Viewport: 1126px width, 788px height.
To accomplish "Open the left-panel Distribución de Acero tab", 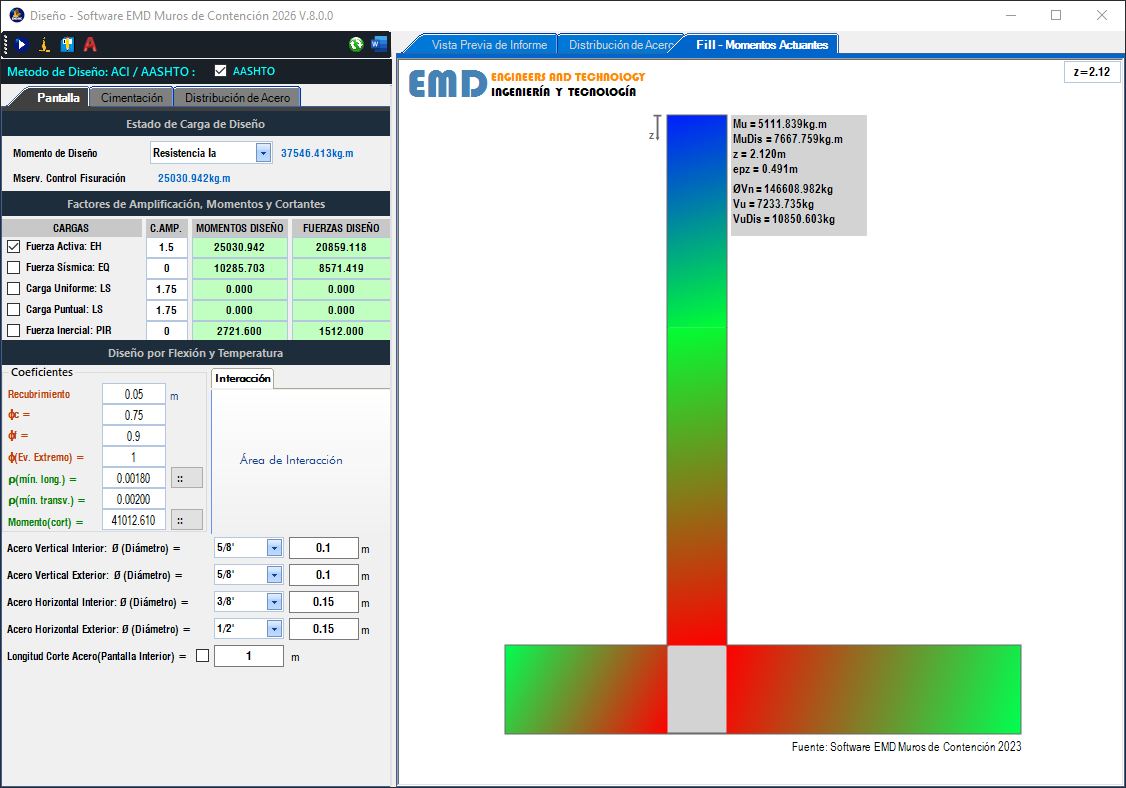I will tap(237, 98).
